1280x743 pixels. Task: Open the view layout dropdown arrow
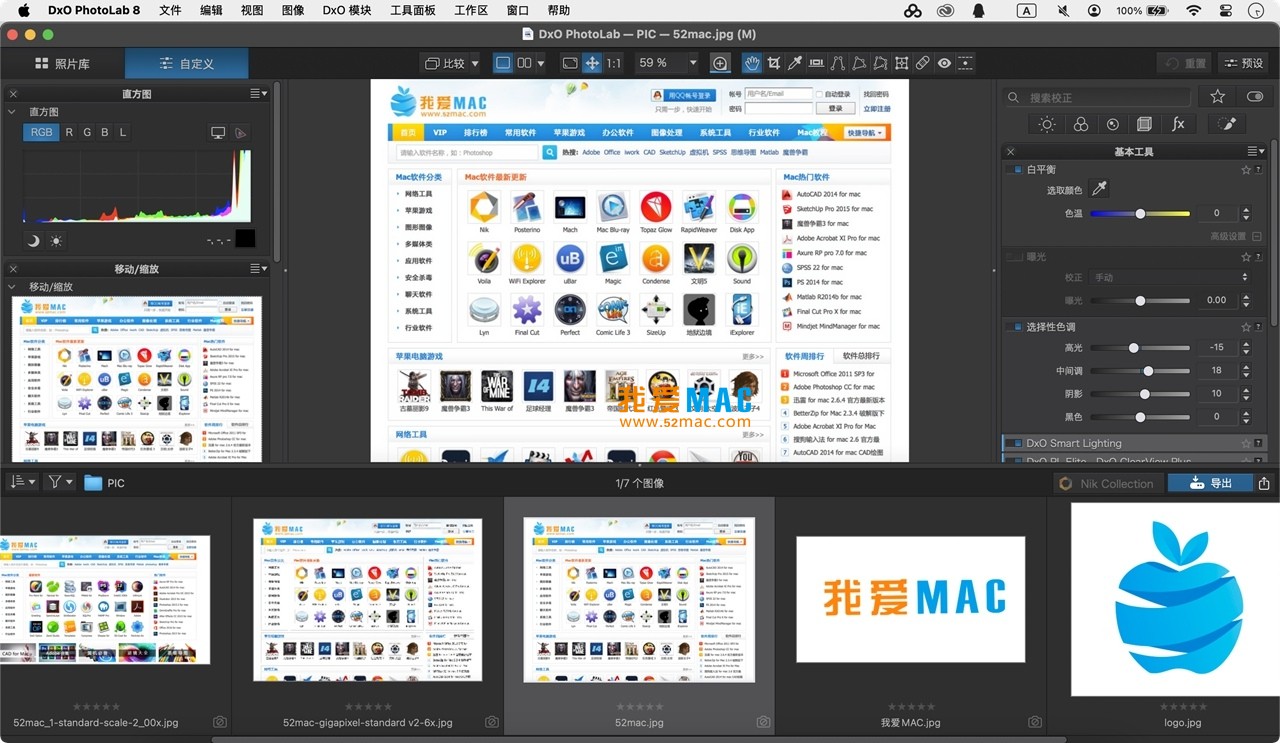pyautogui.click(x=541, y=63)
